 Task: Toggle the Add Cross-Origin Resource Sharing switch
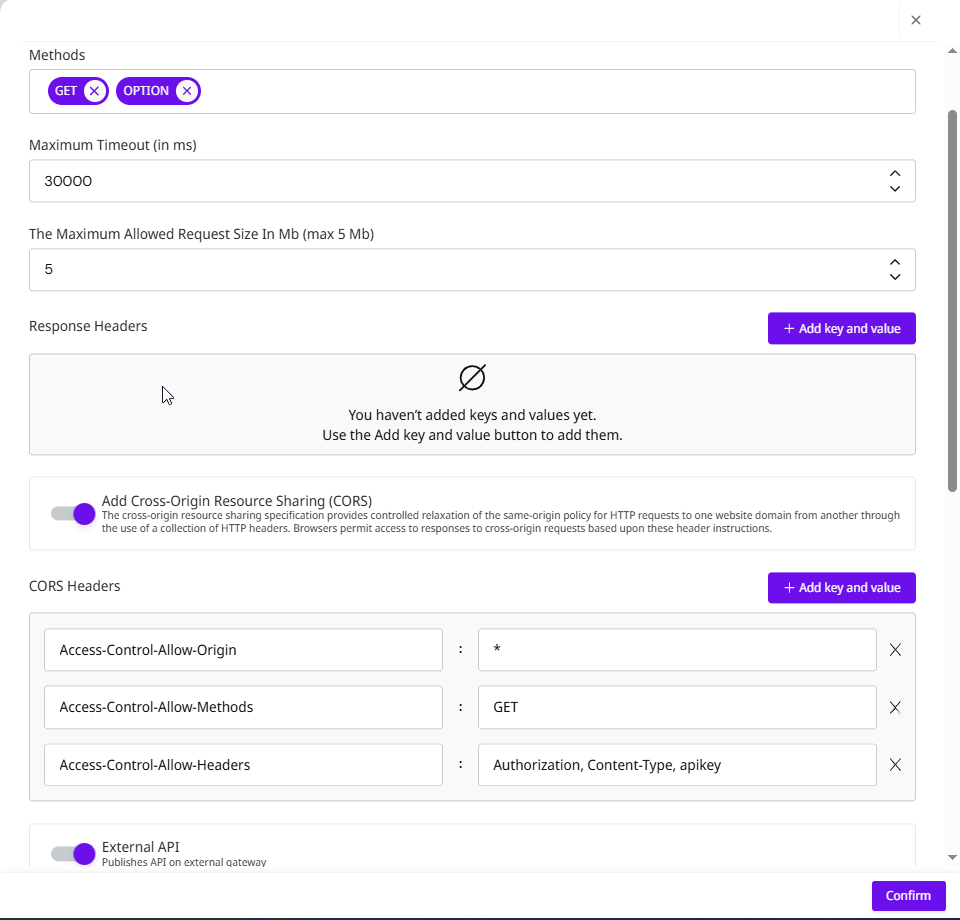(x=73, y=514)
